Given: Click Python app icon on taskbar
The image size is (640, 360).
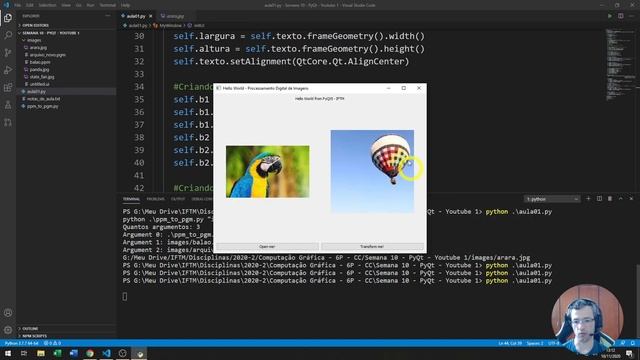Looking at the screenshot, I should click(x=140, y=353).
